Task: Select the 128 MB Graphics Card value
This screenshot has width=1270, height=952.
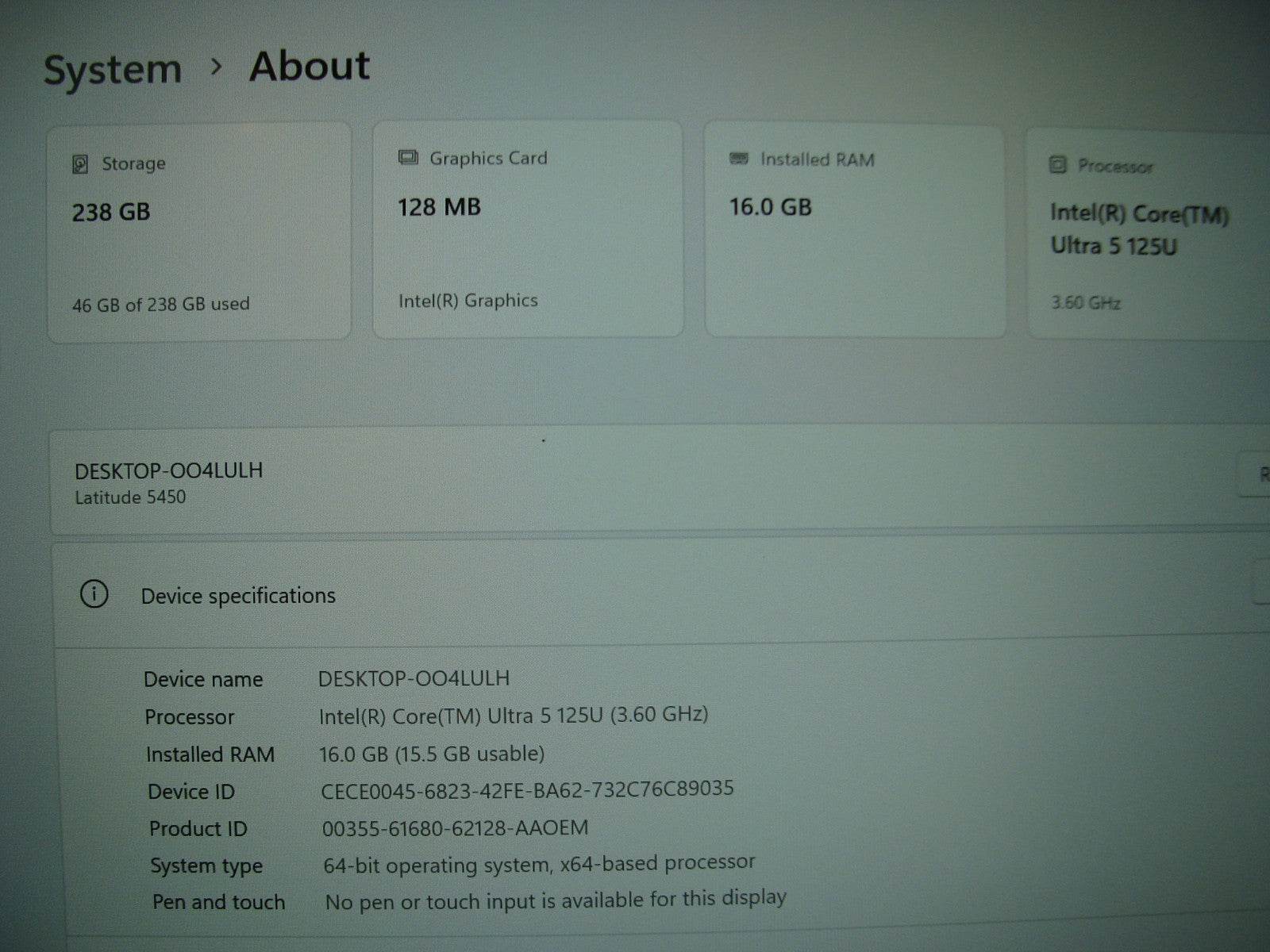Action: point(439,208)
